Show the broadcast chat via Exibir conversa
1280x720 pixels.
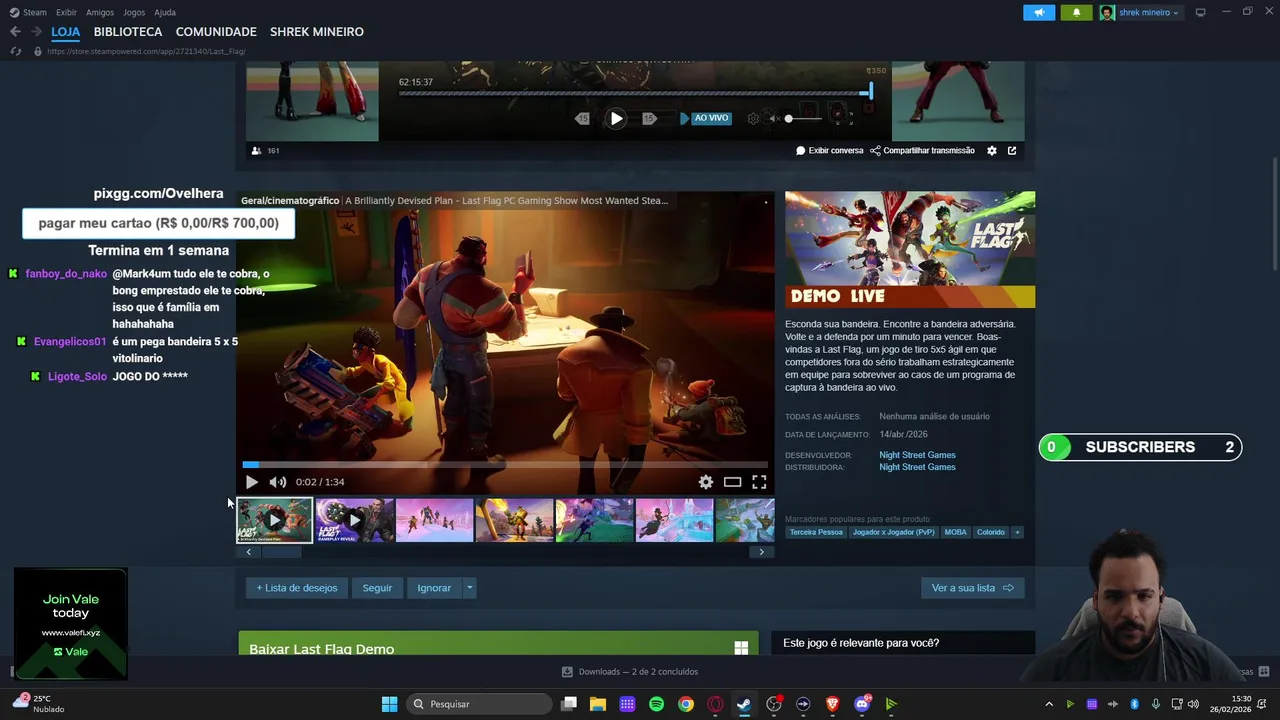point(829,151)
